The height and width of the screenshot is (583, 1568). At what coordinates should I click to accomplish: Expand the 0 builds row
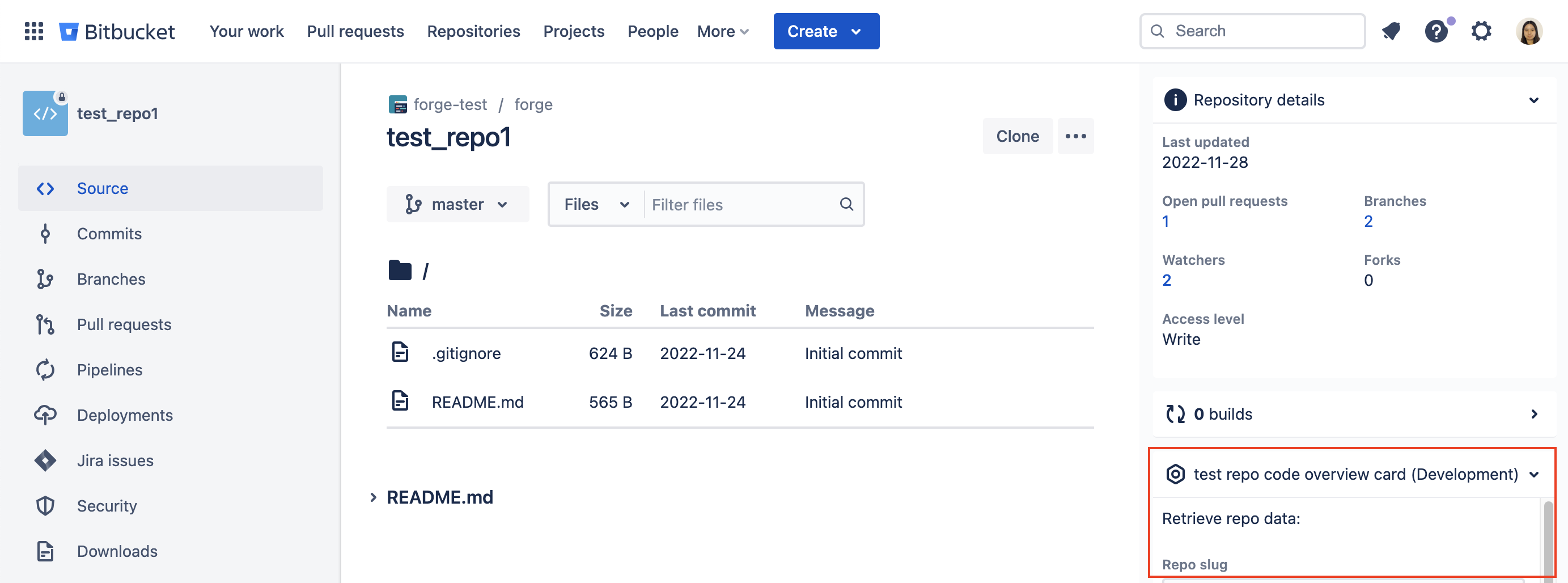1533,414
